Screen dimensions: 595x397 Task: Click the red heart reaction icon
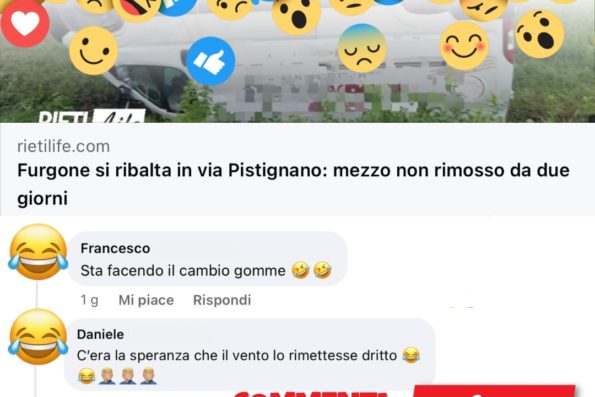click(x=25, y=23)
